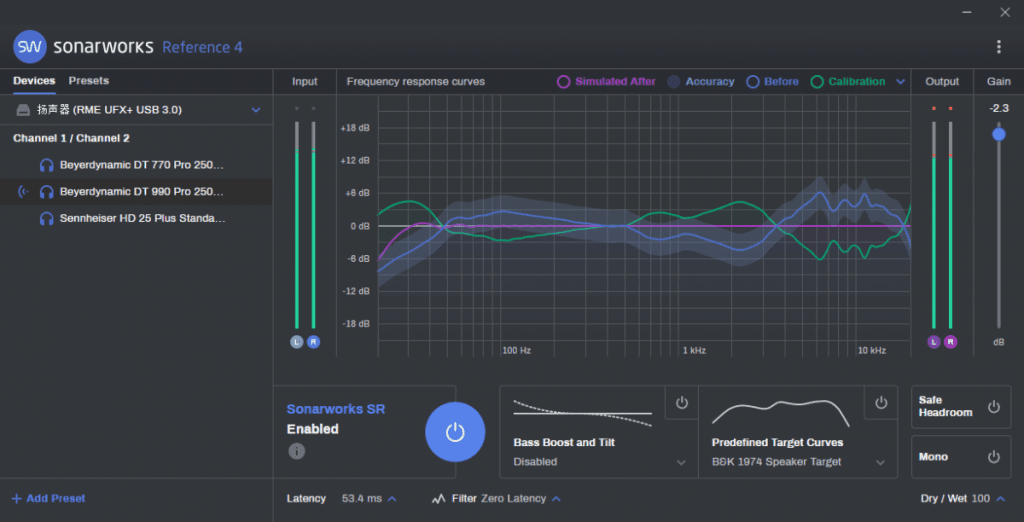Click the Bass Boost and Tilt curve graphic
The width and height of the screenshot is (1024, 522).
(583, 413)
